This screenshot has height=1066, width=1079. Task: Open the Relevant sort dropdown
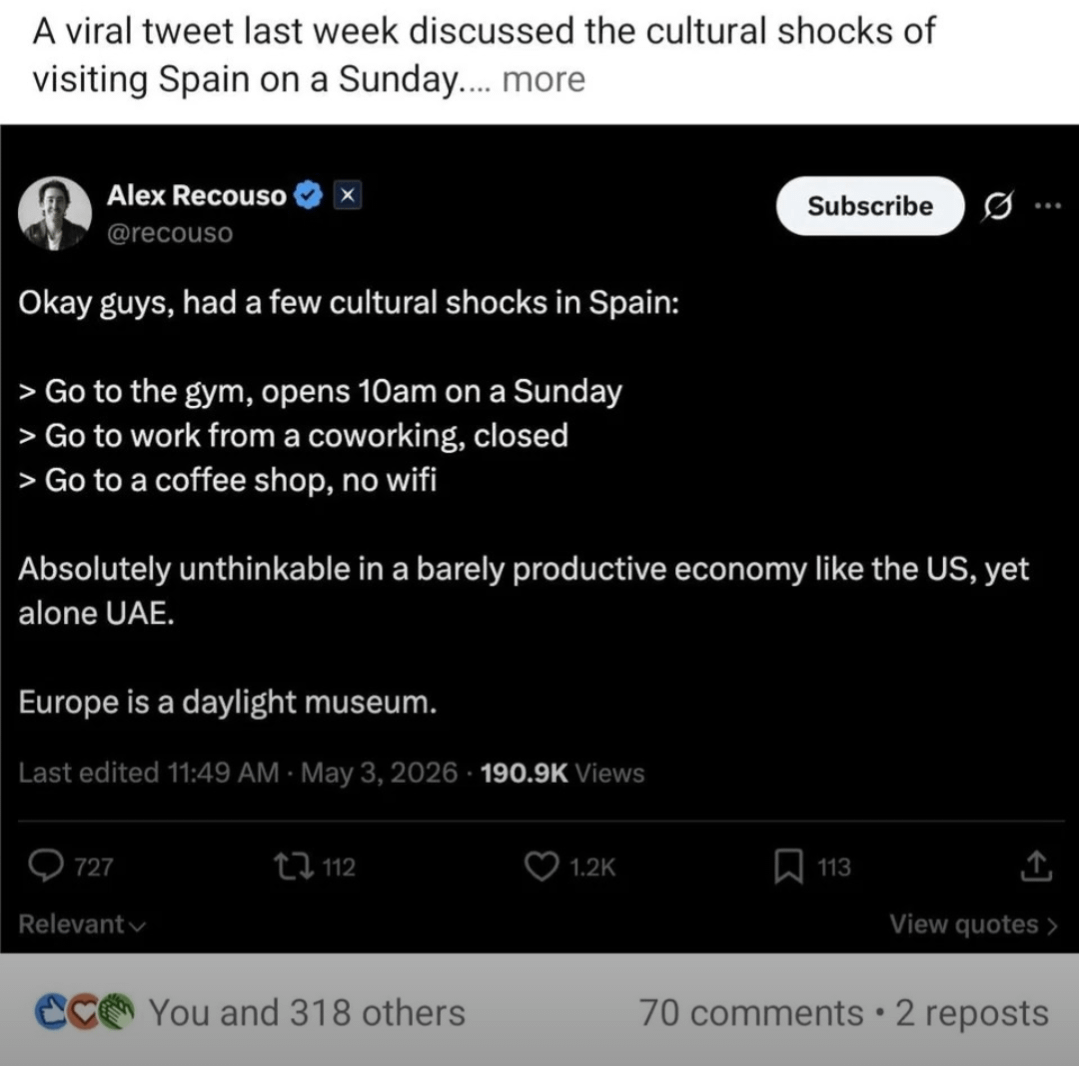[82, 924]
